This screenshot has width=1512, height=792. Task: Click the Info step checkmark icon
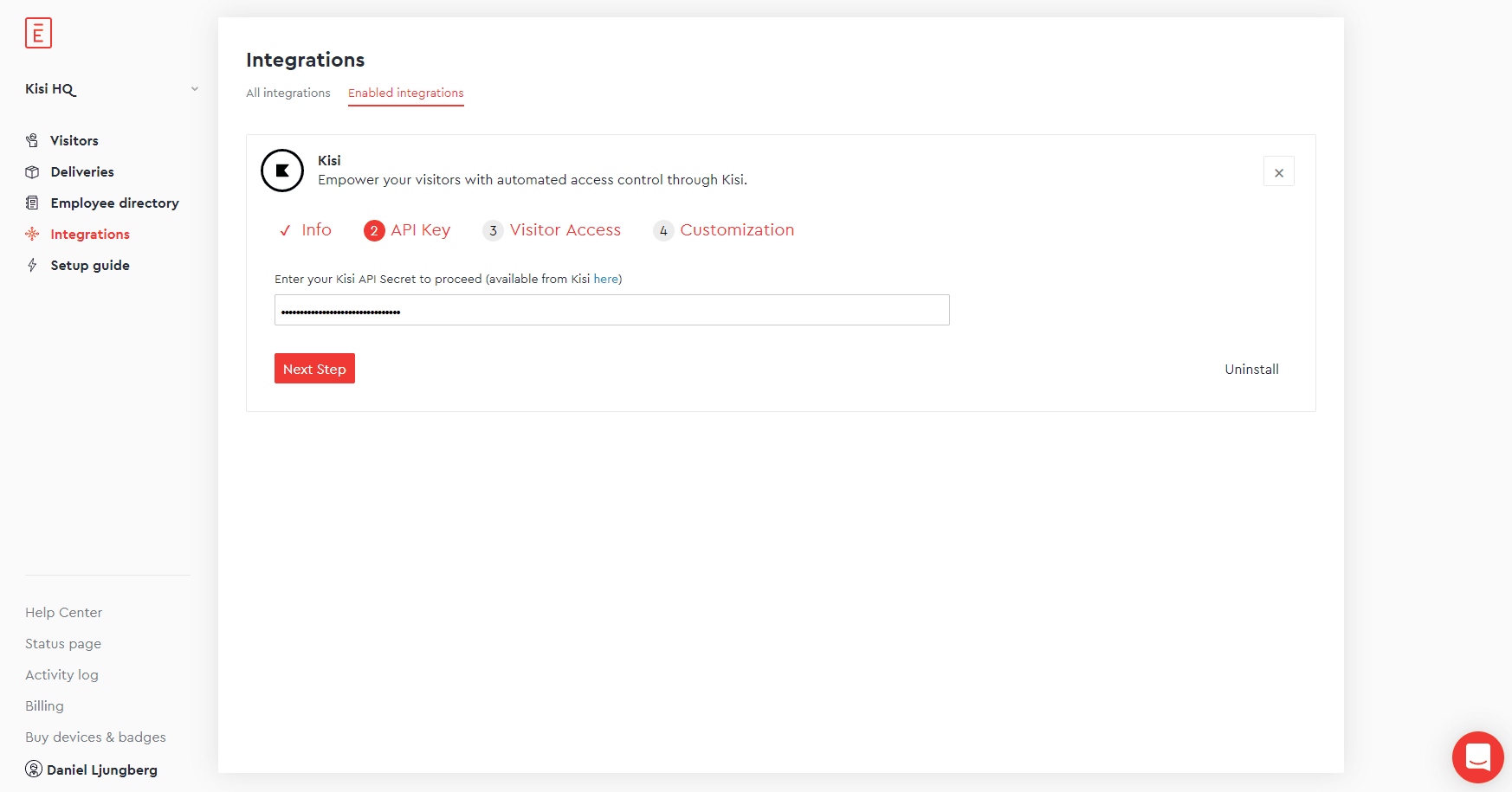pyautogui.click(x=285, y=230)
